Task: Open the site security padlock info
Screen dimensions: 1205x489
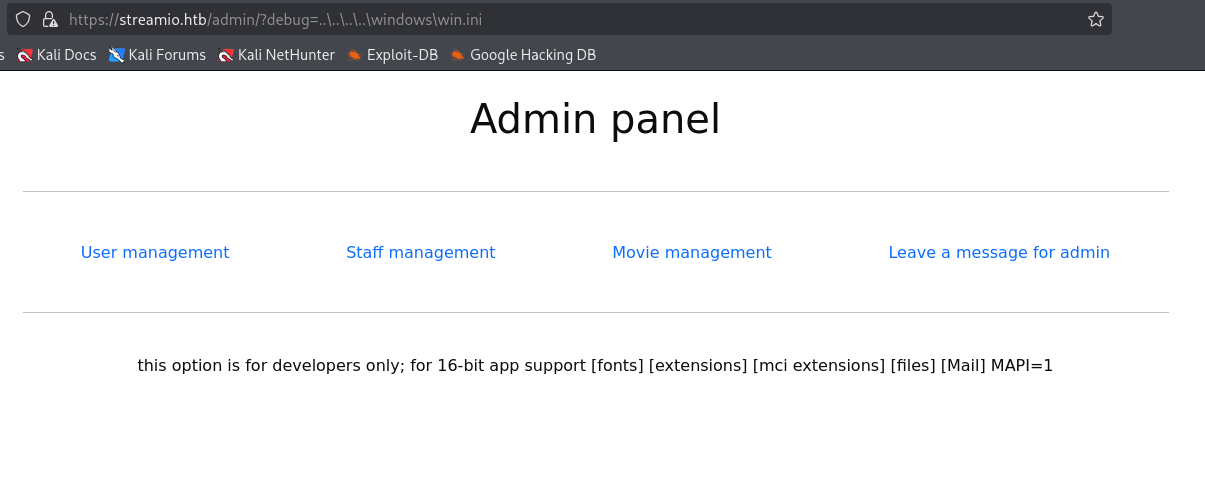Action: [49, 19]
